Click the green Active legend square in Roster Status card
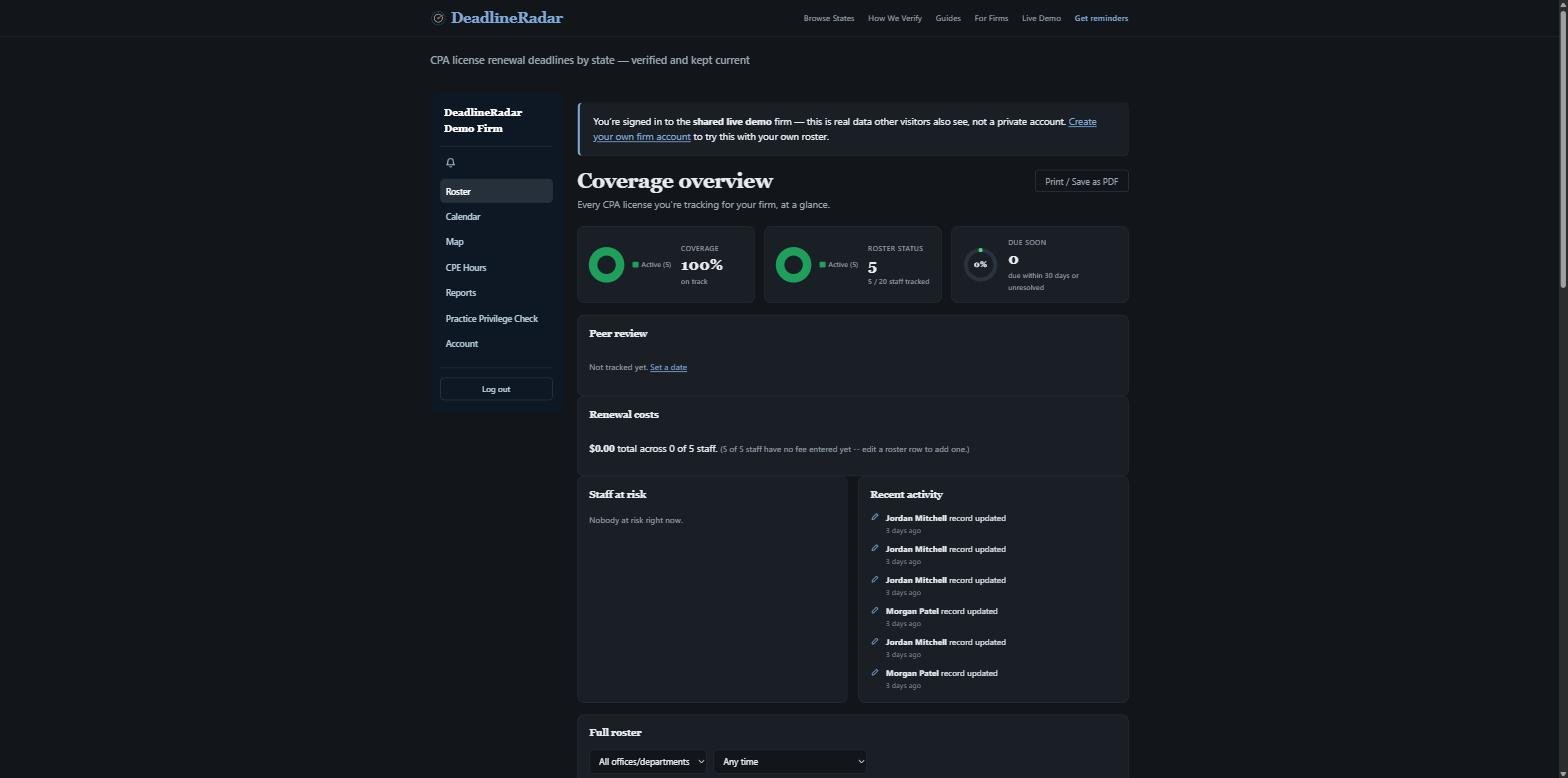 click(x=822, y=265)
